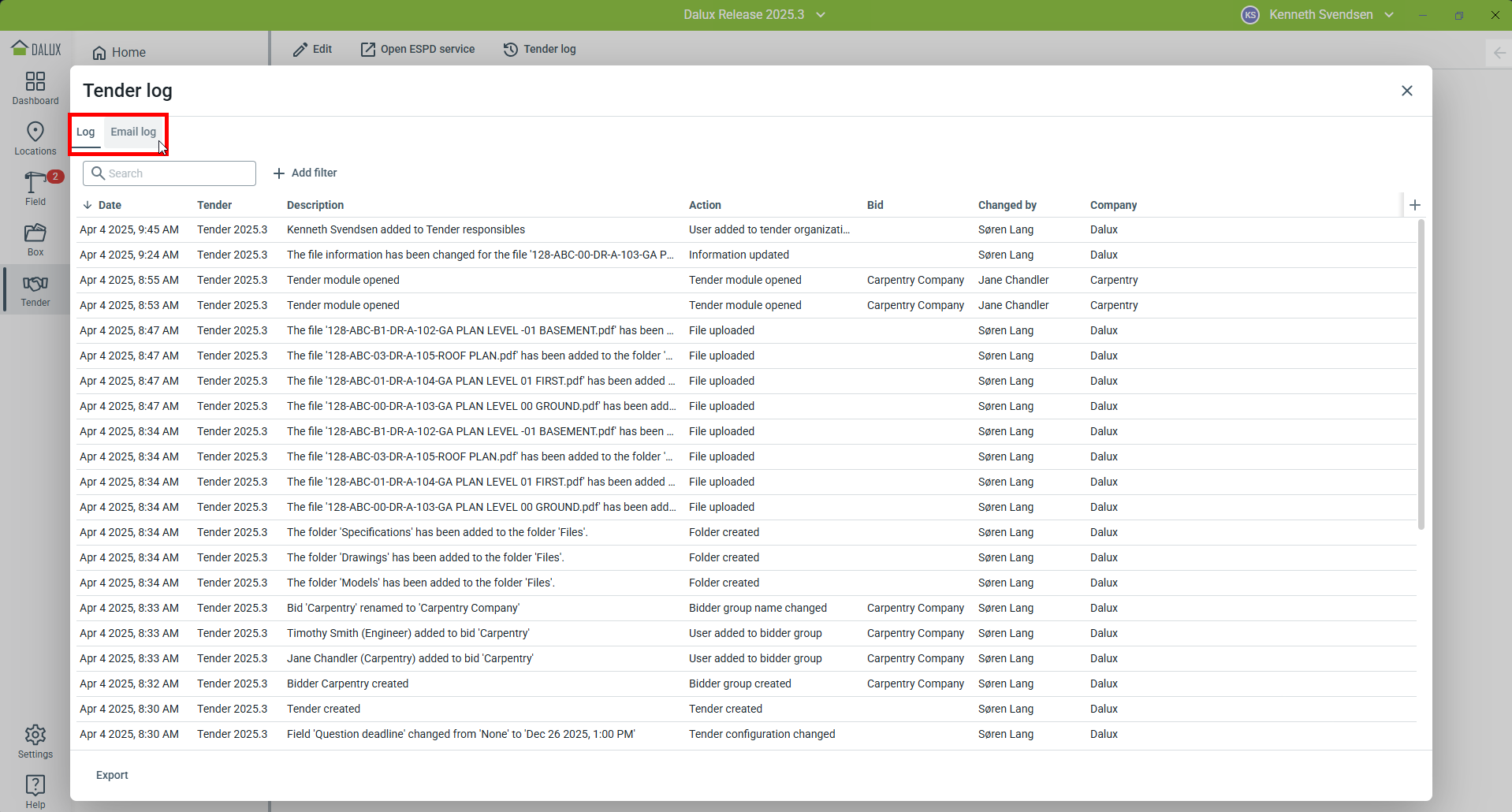Click the plus icon to add column

tap(1415, 205)
